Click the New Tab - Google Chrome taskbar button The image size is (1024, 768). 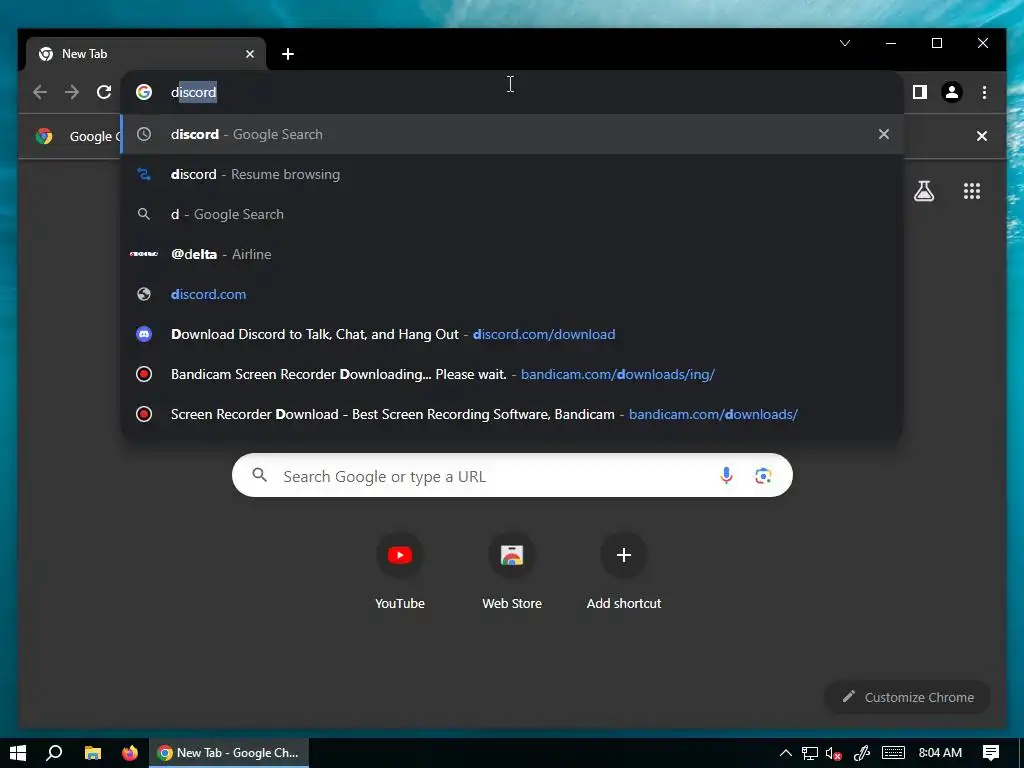click(229, 753)
